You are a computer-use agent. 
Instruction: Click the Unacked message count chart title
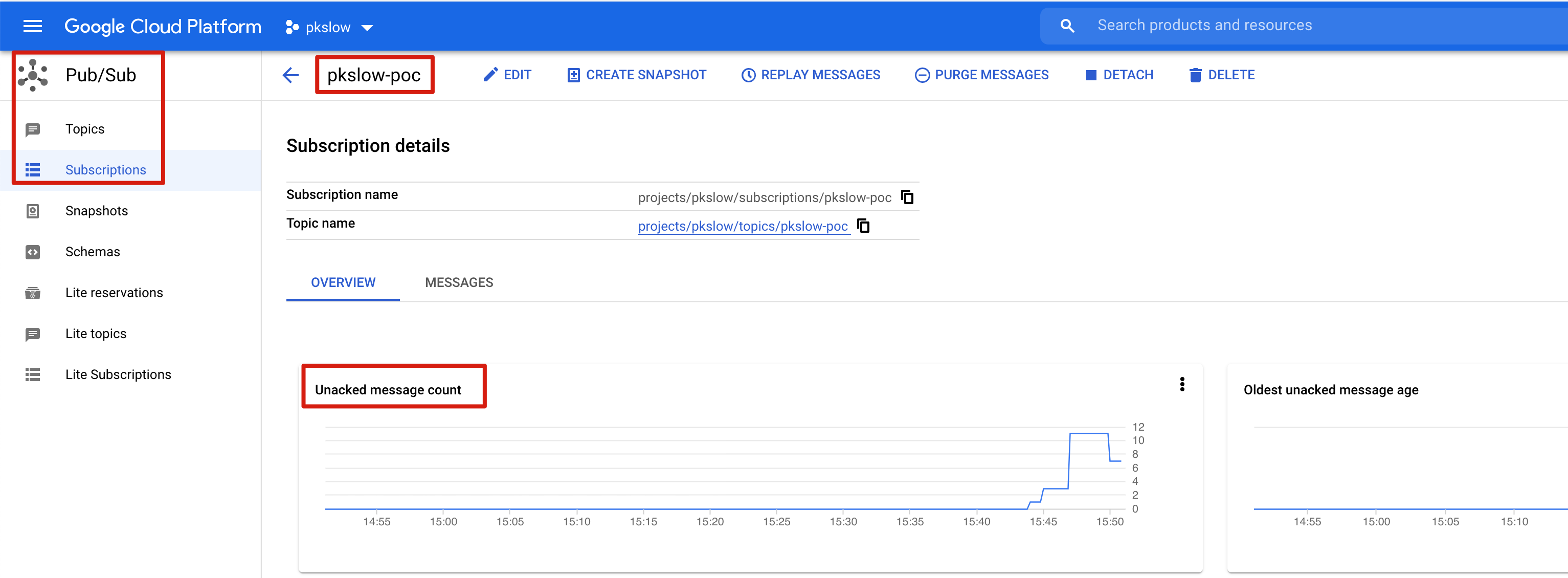point(388,390)
